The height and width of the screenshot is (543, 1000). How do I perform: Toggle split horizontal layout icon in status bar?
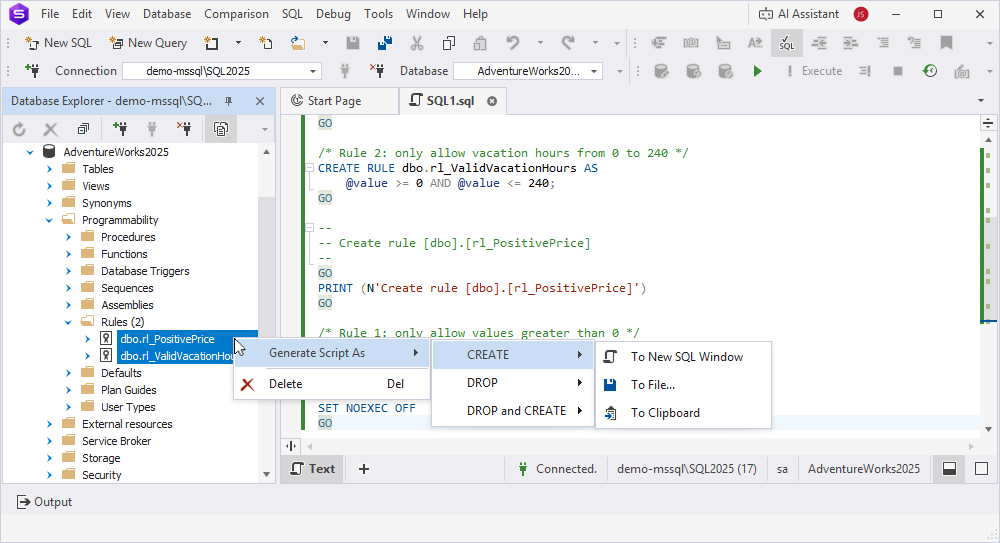(x=950, y=469)
